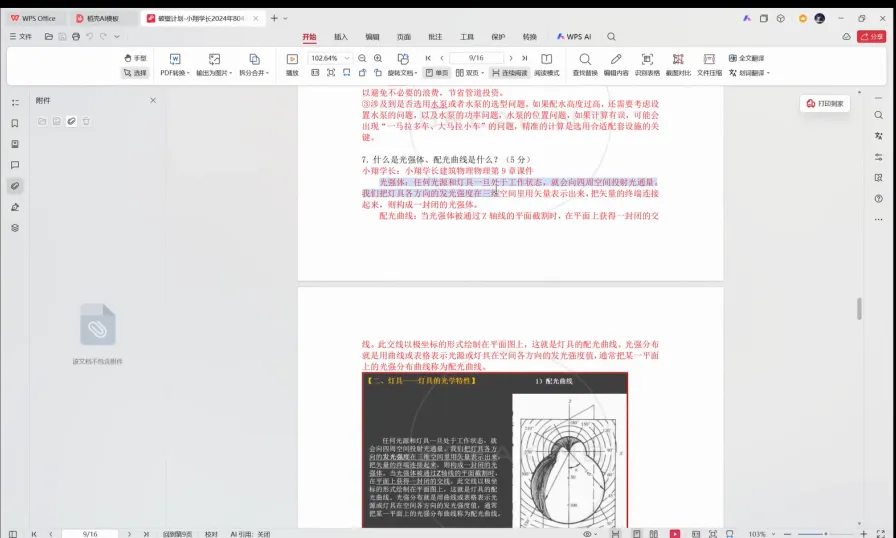The height and width of the screenshot is (538, 896).
Task: Open the 保护 ribbon tab
Action: 498,37
